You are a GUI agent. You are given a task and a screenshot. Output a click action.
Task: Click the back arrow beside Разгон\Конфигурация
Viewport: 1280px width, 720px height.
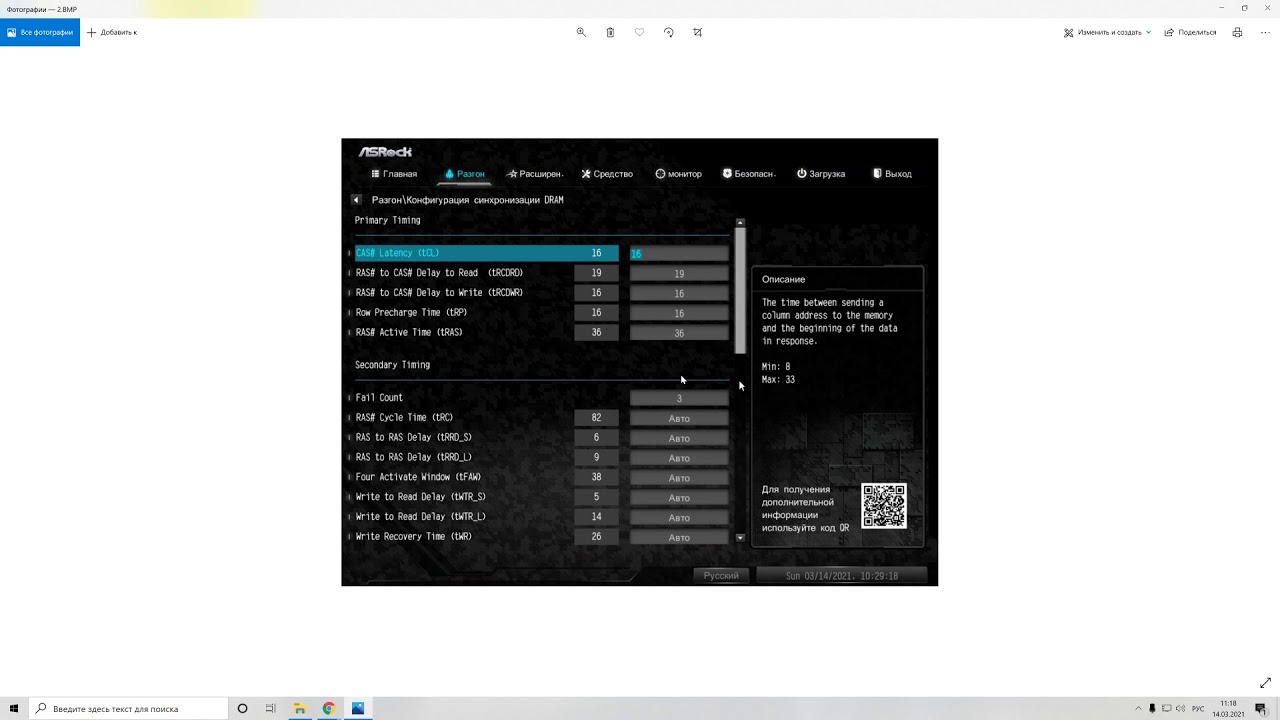point(356,200)
